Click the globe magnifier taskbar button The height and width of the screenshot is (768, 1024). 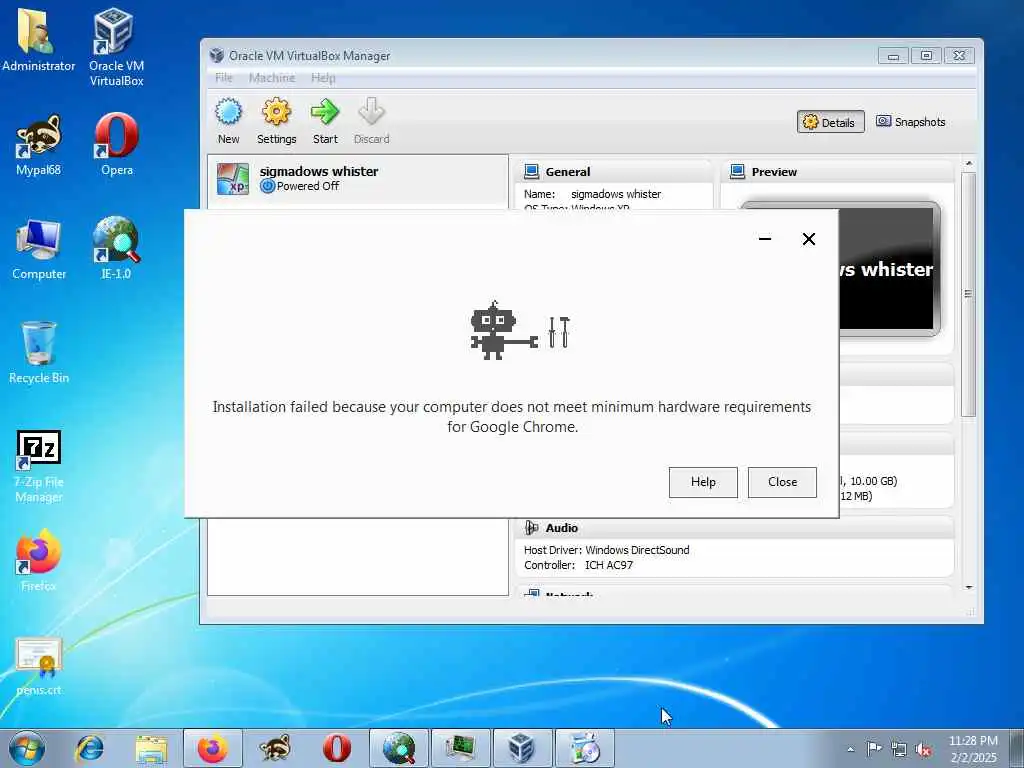(399, 748)
